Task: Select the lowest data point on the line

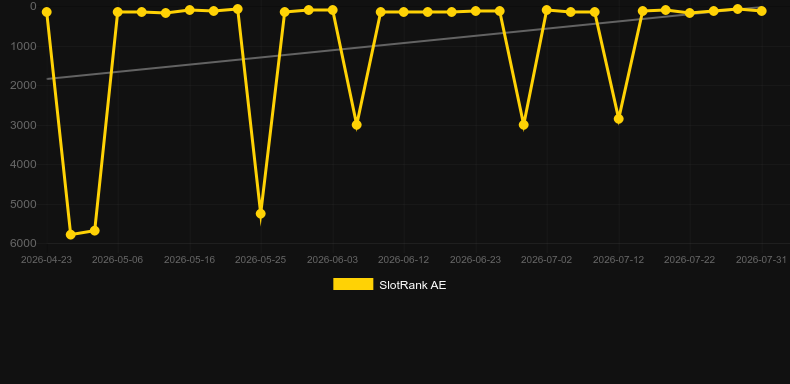Action: (71, 234)
